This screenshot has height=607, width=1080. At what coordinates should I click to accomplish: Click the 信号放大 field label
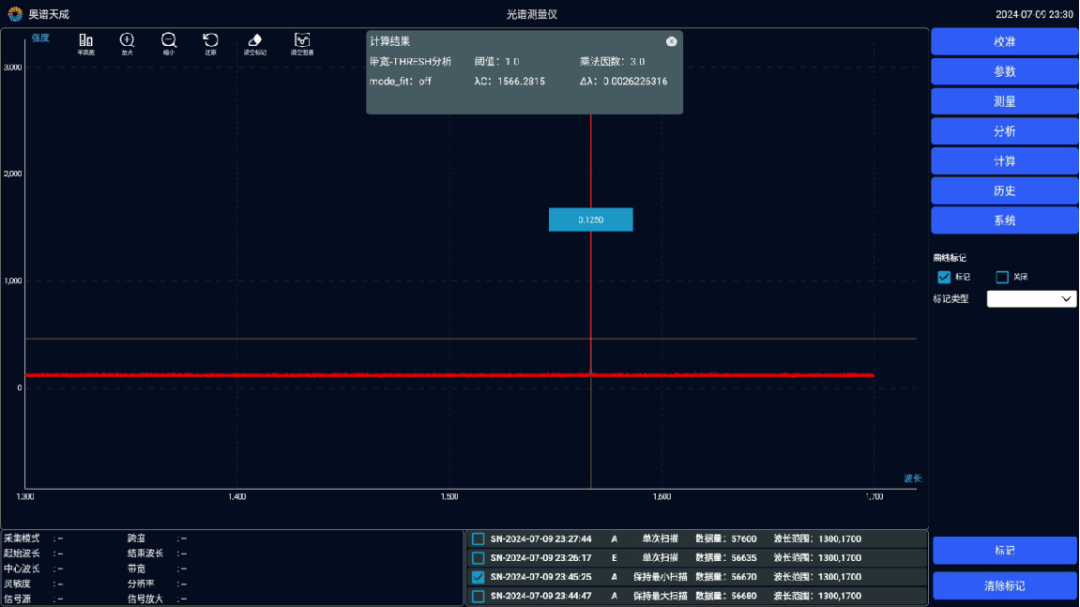pos(145,599)
